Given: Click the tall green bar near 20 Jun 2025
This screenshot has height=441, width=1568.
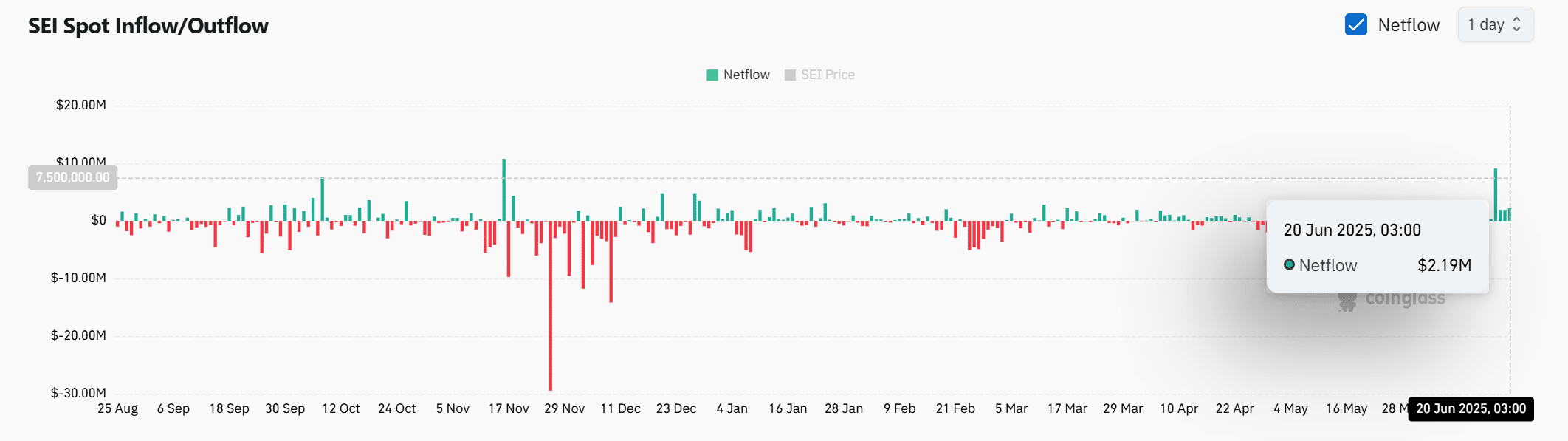Looking at the screenshot, I should tap(1496, 194).
